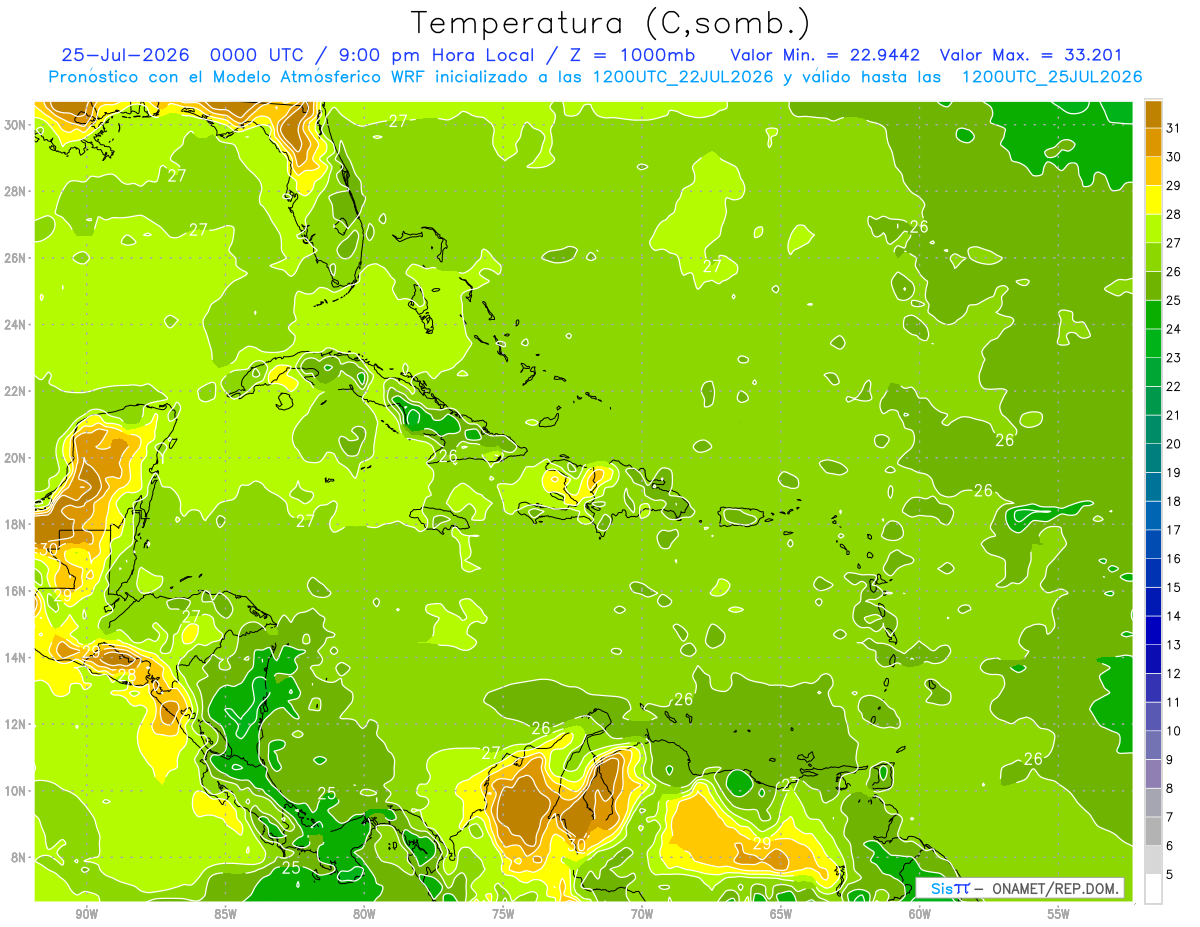Click the '24N' latitude axis label

pyautogui.click(x=17, y=325)
